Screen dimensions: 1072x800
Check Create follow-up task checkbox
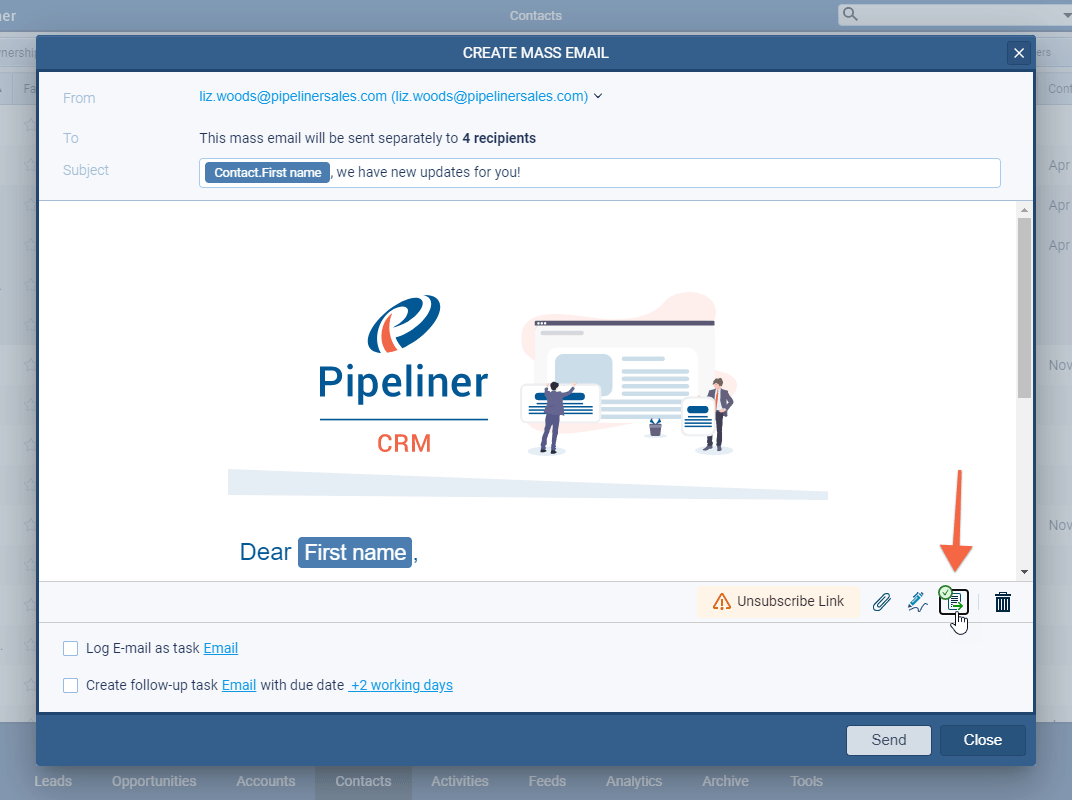pos(70,685)
